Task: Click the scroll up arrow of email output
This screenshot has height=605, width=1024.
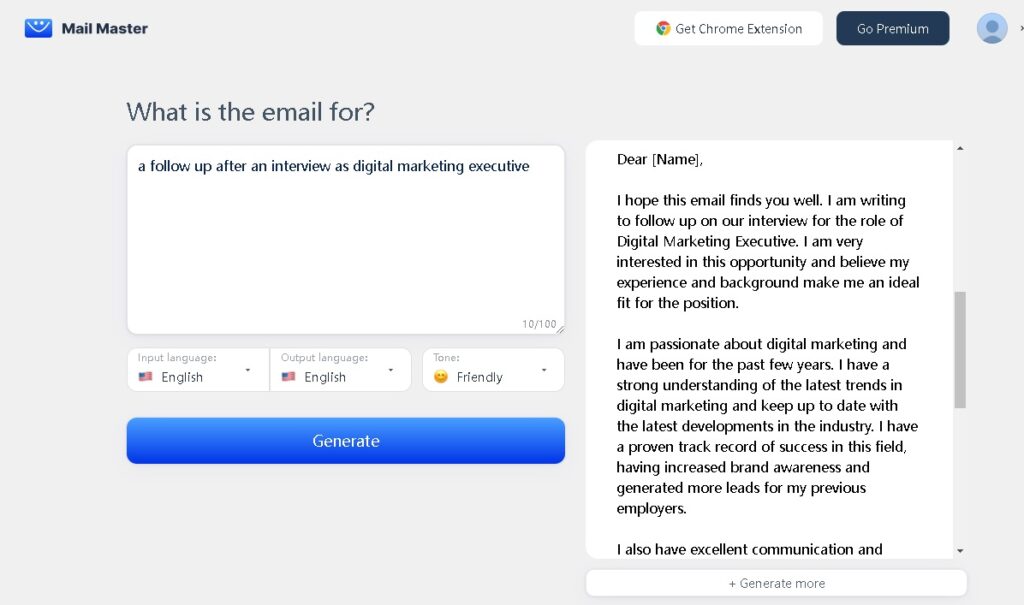Action: [960, 148]
